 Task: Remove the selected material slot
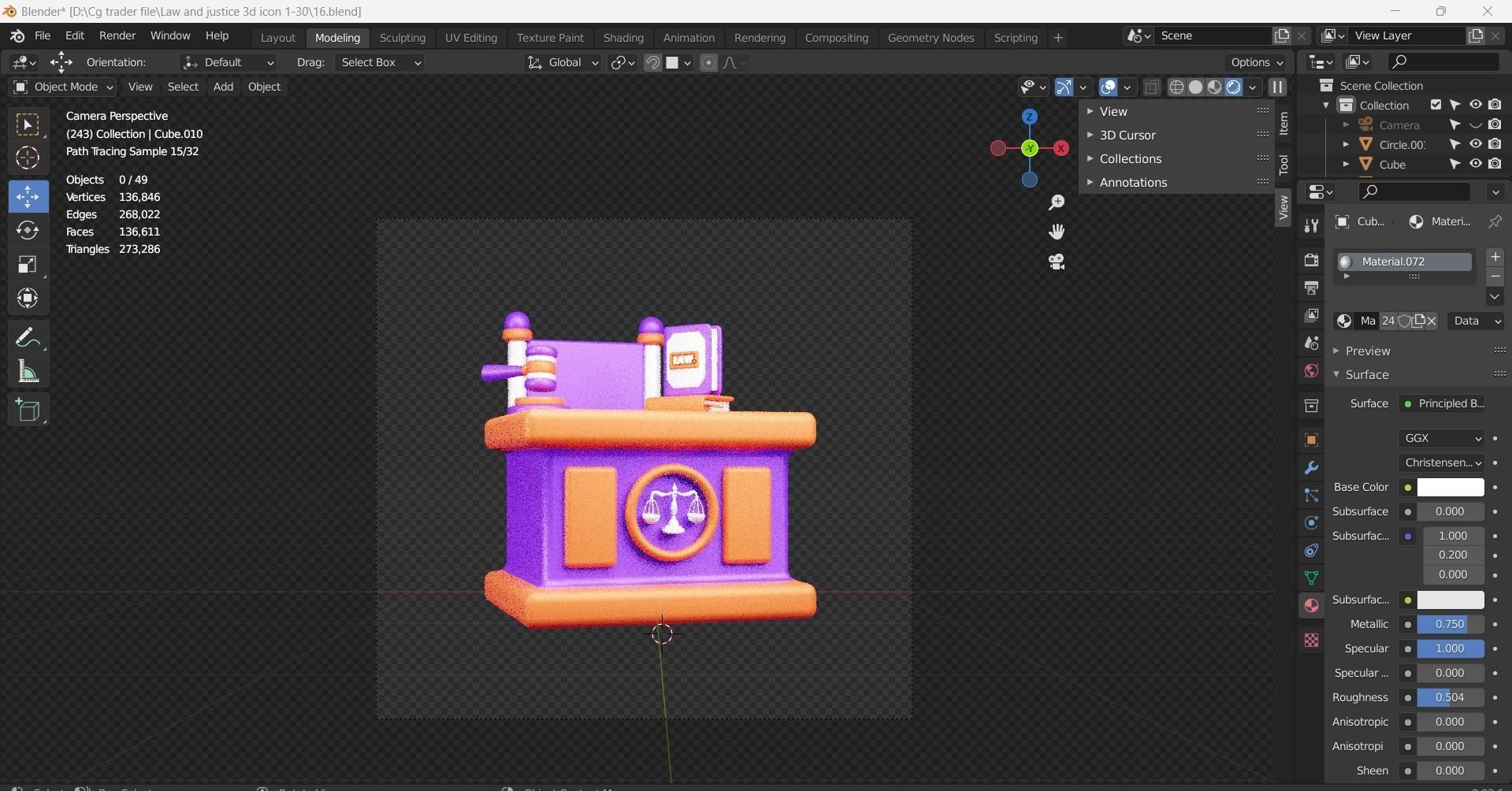1495,277
